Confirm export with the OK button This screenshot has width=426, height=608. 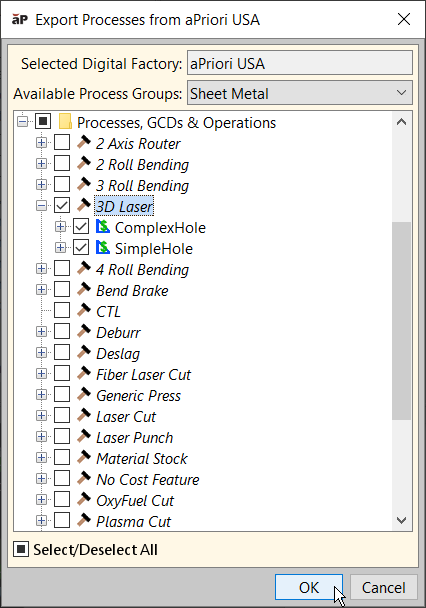pyautogui.click(x=309, y=587)
